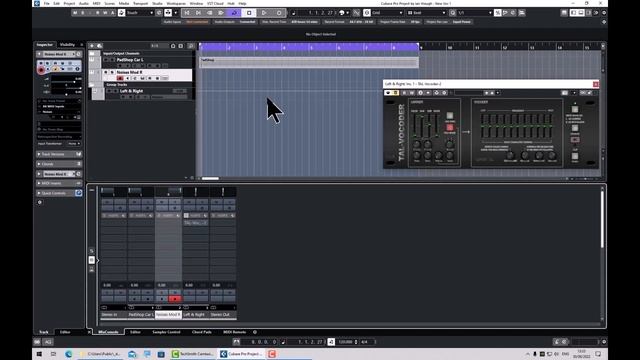
Task: Open the MIDI menu
Action: (96, 3)
